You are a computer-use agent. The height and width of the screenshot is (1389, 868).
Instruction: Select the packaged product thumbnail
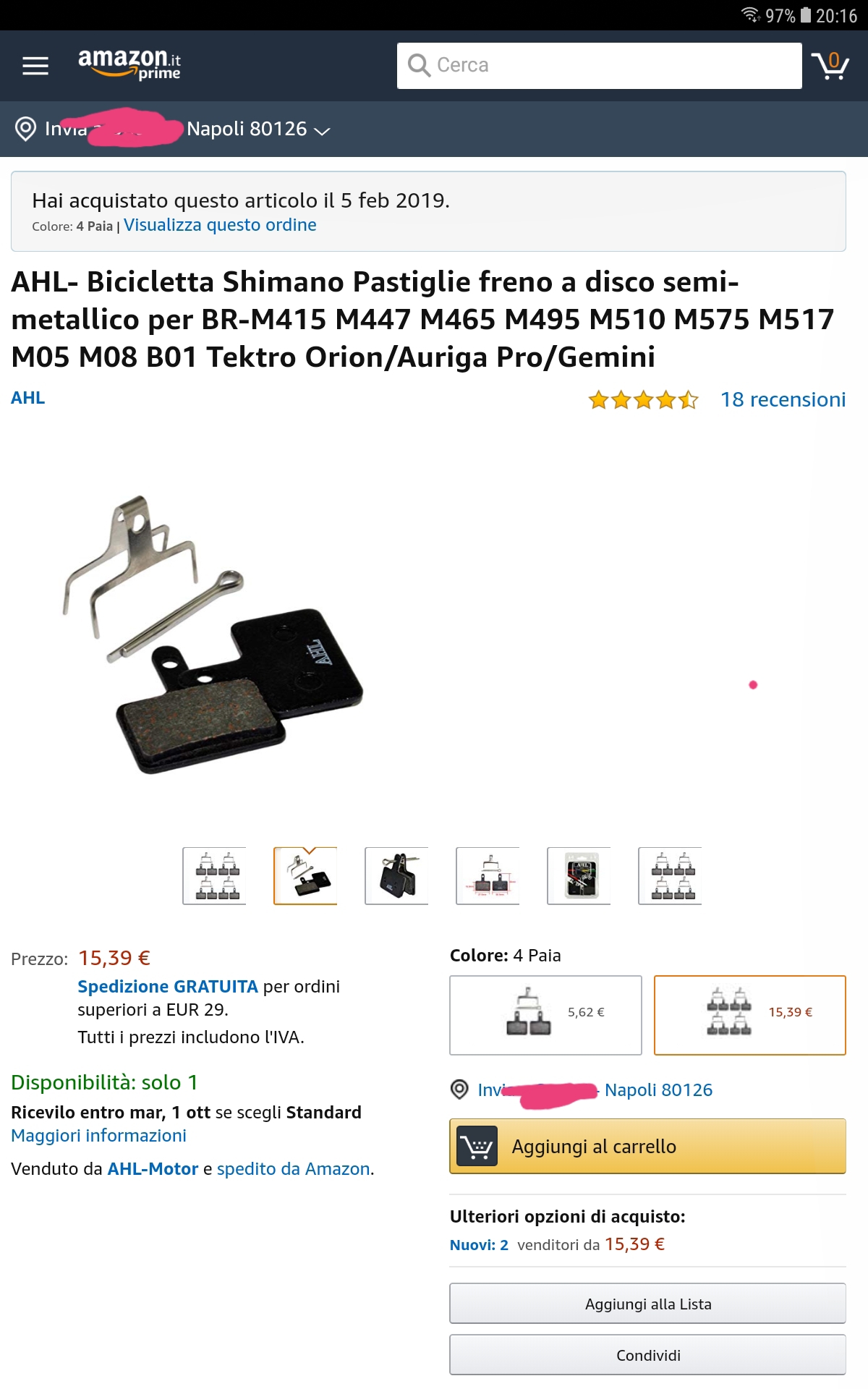click(x=579, y=876)
